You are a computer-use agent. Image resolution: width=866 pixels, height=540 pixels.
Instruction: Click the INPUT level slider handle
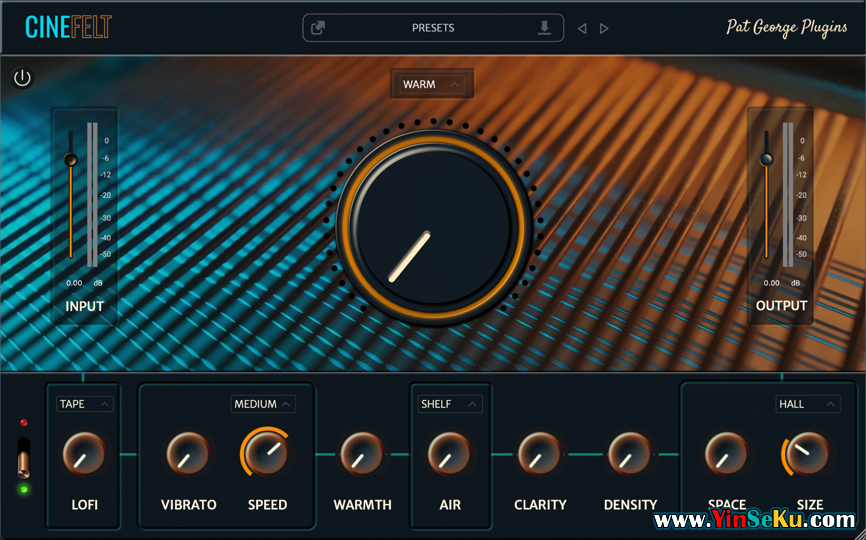[70, 160]
